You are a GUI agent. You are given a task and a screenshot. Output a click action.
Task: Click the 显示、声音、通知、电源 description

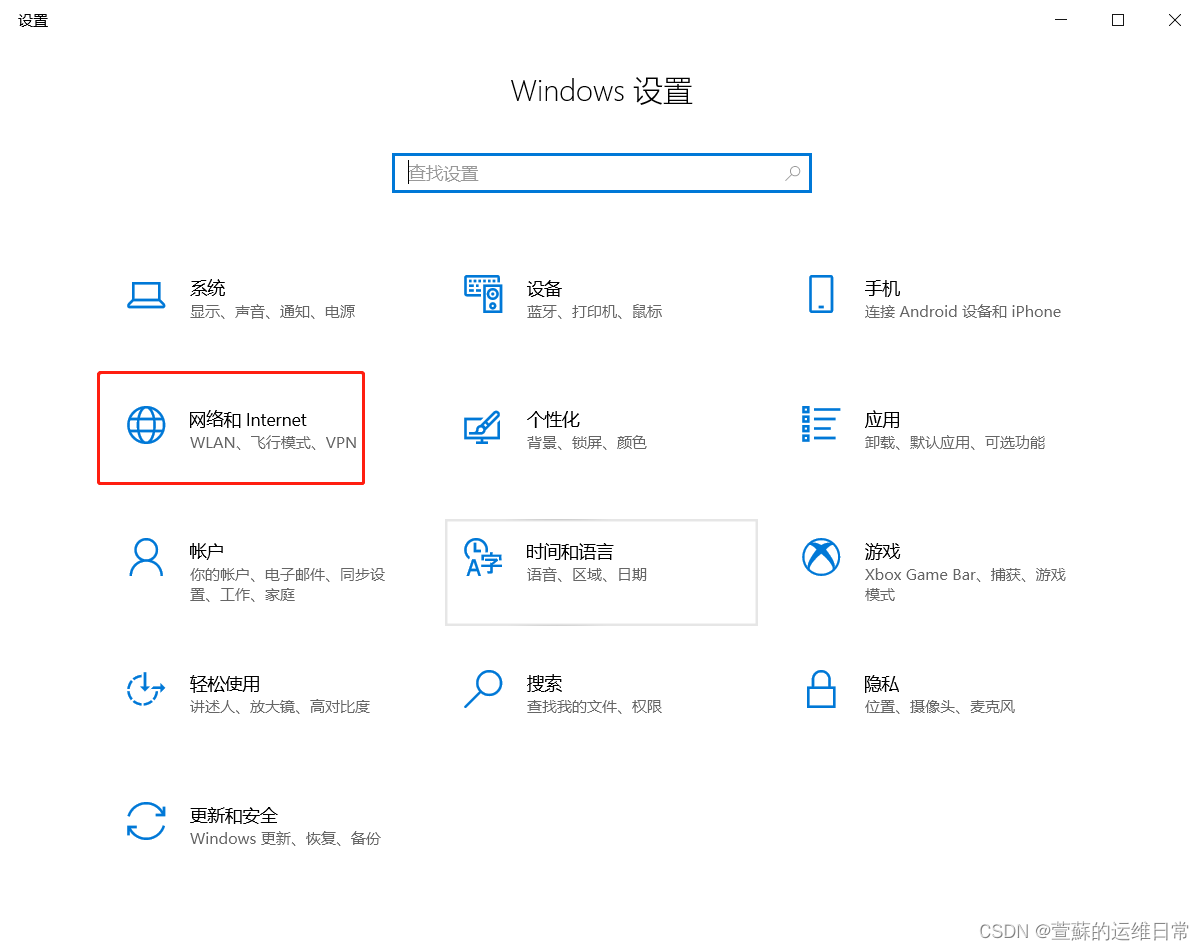(273, 312)
